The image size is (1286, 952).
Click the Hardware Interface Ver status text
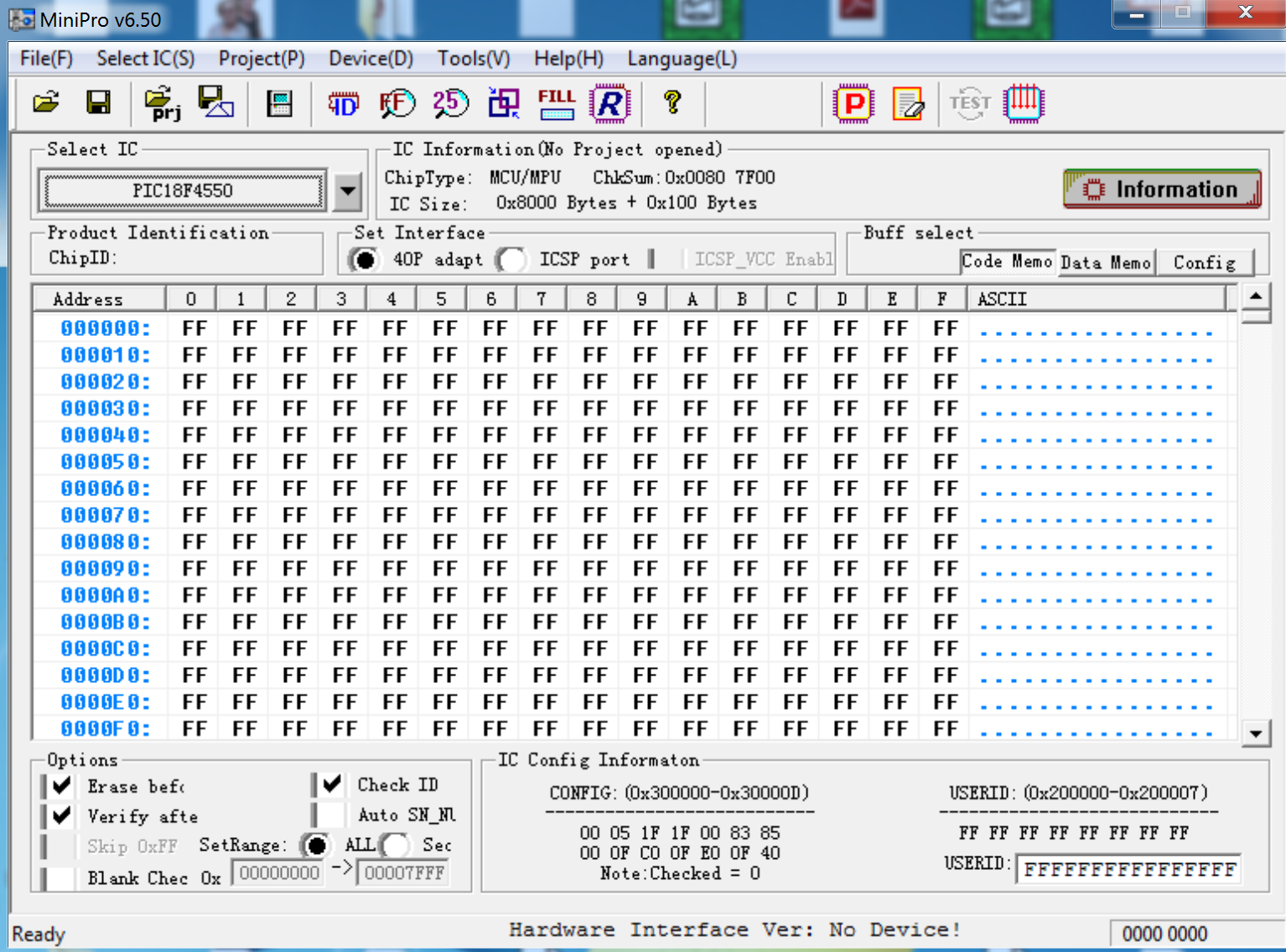(734, 929)
